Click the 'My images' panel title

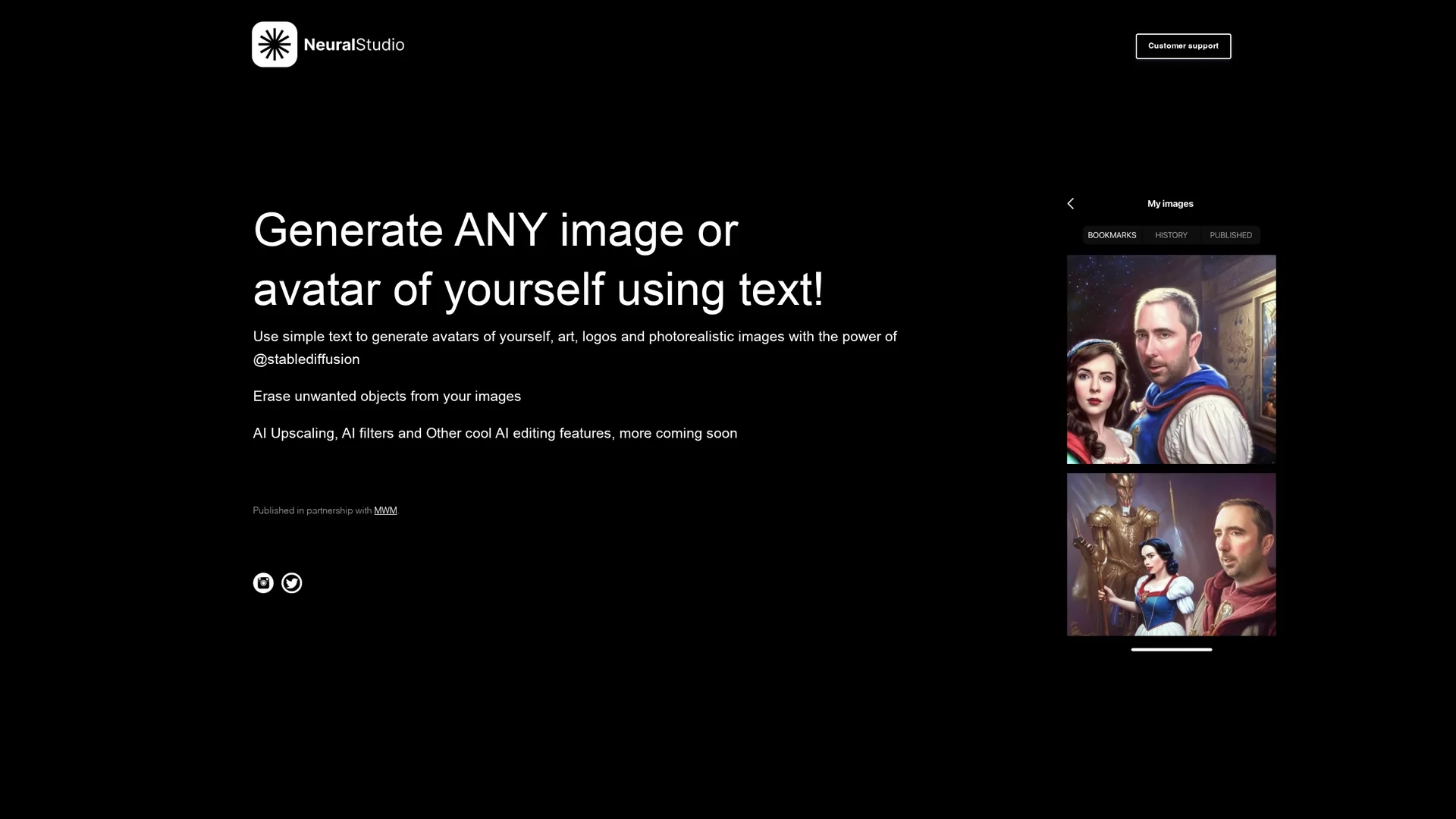[x=1170, y=203]
